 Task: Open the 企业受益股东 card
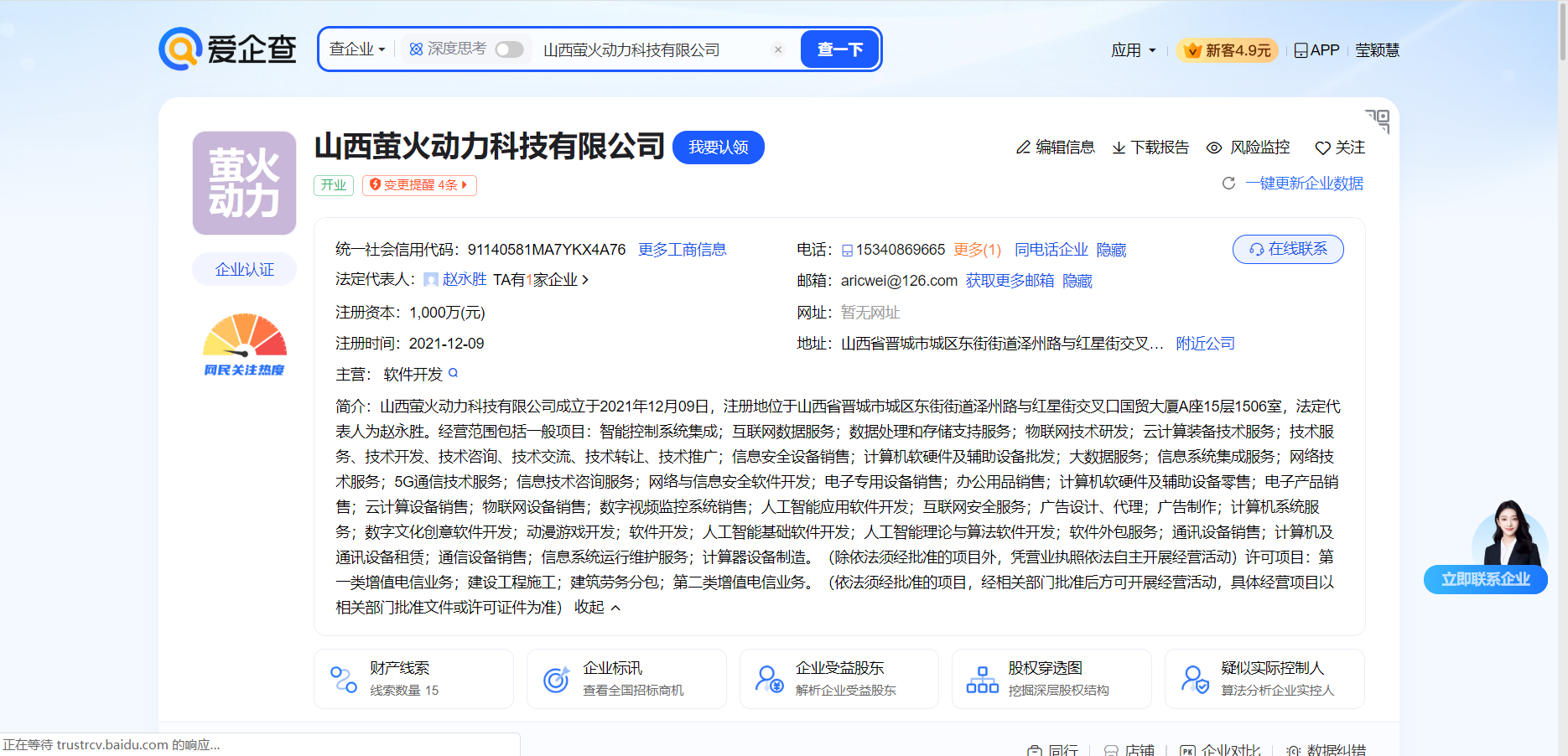coord(839,679)
